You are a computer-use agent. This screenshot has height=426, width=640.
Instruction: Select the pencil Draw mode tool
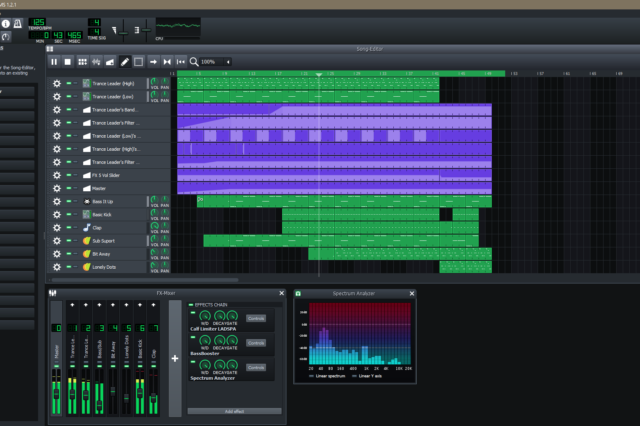point(125,61)
